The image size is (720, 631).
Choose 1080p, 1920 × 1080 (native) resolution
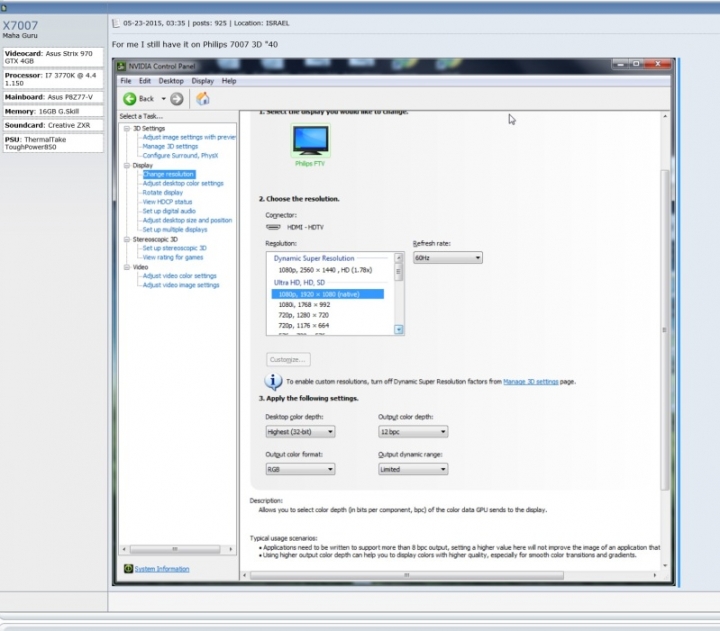tap(328, 294)
